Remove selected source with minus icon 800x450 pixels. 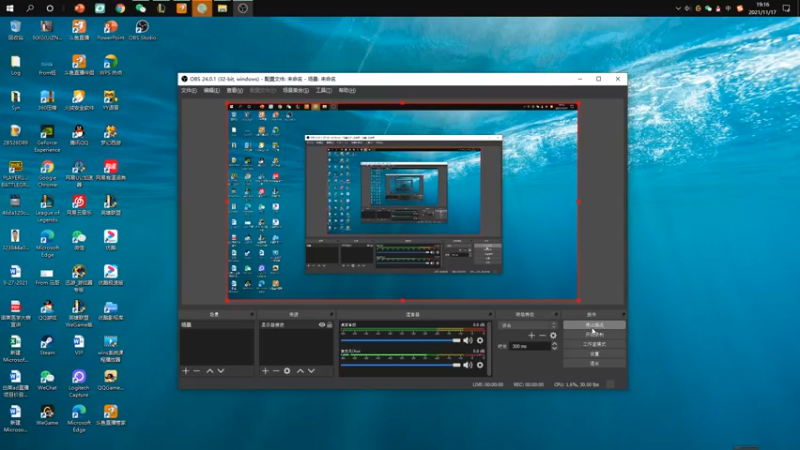[276, 371]
